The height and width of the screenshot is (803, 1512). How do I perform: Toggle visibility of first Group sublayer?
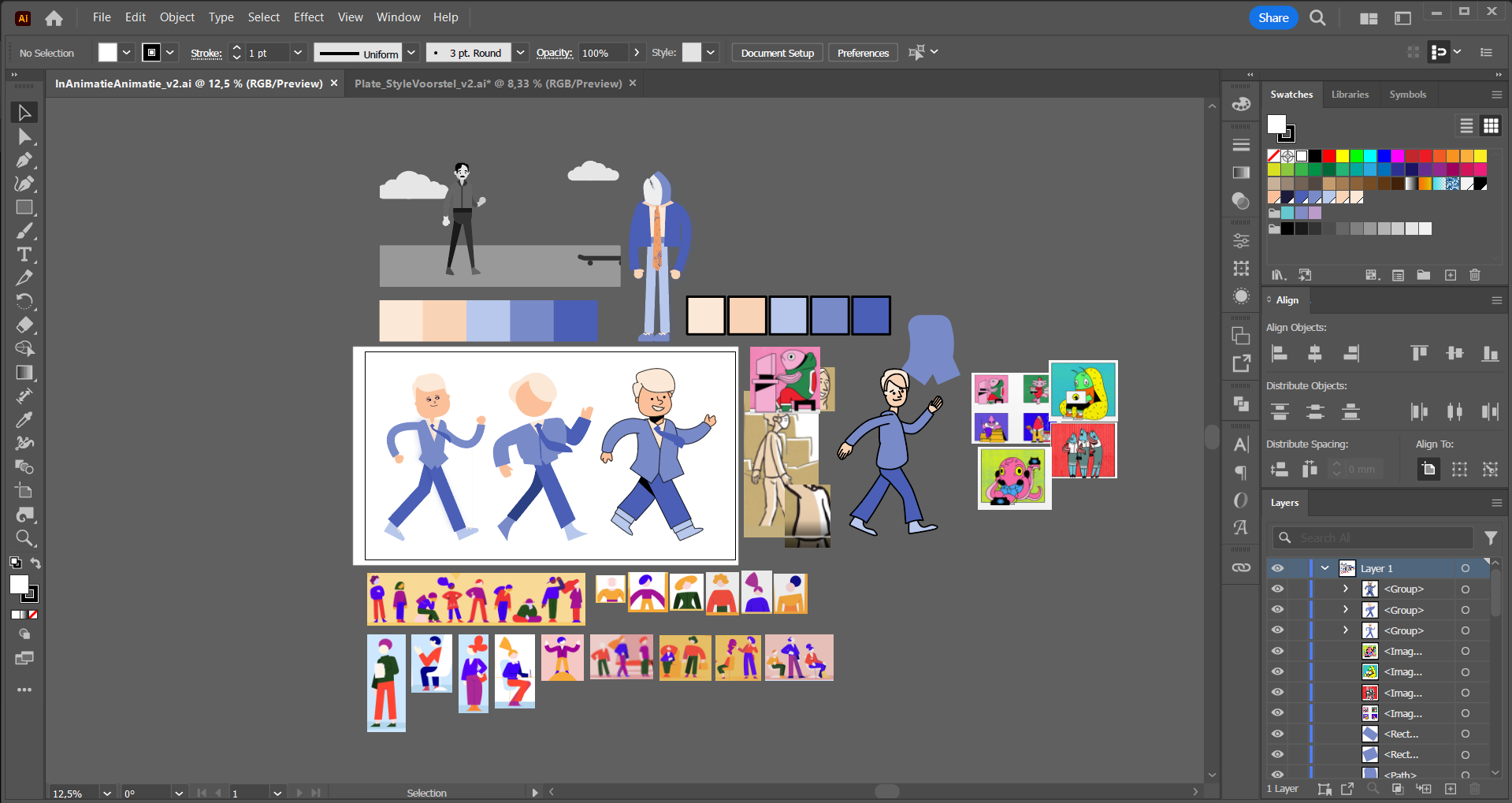tap(1277, 589)
